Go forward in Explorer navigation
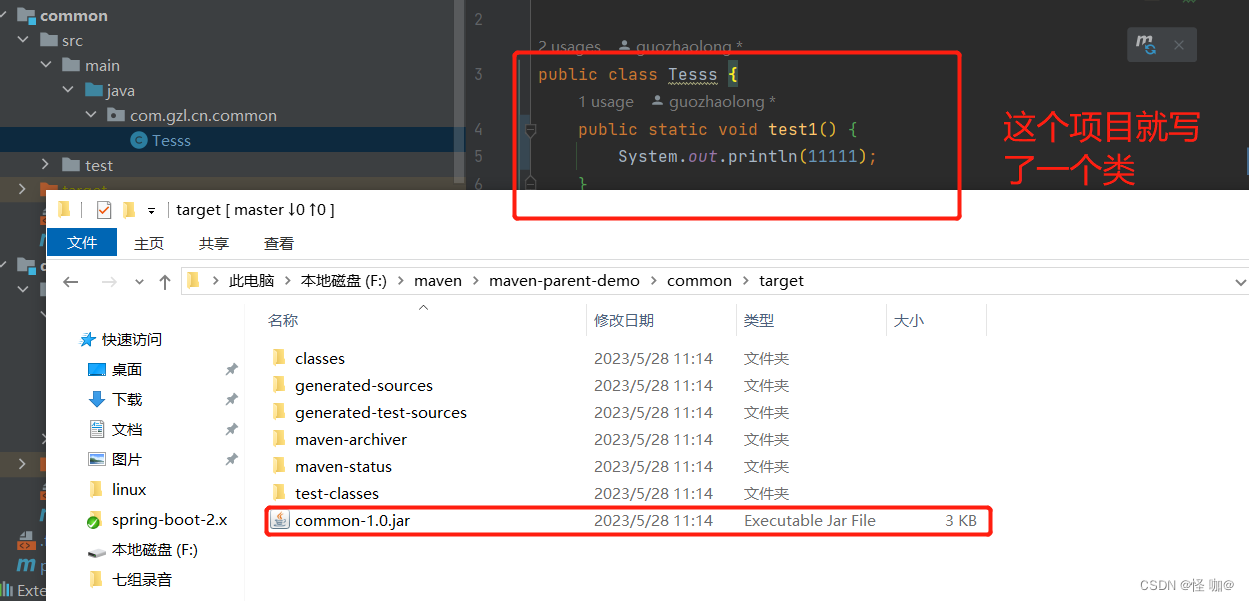The height and width of the screenshot is (601, 1249). 108,282
